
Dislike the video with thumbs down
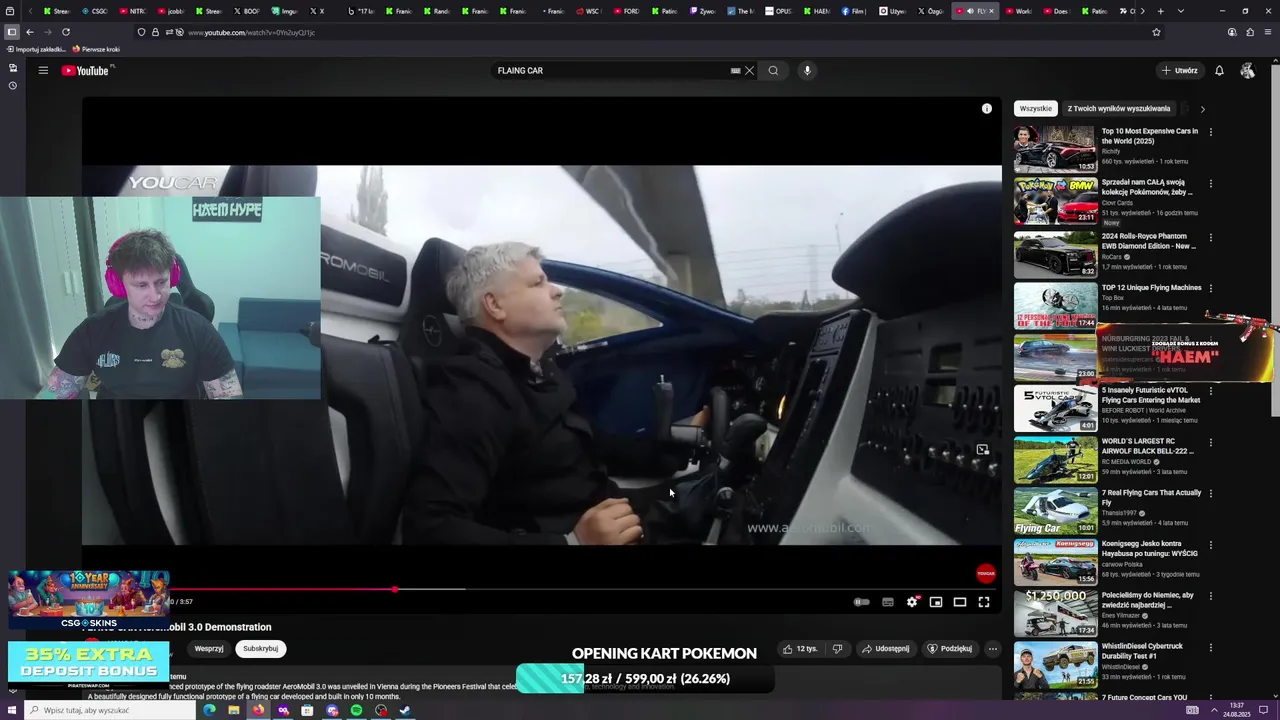coord(837,649)
